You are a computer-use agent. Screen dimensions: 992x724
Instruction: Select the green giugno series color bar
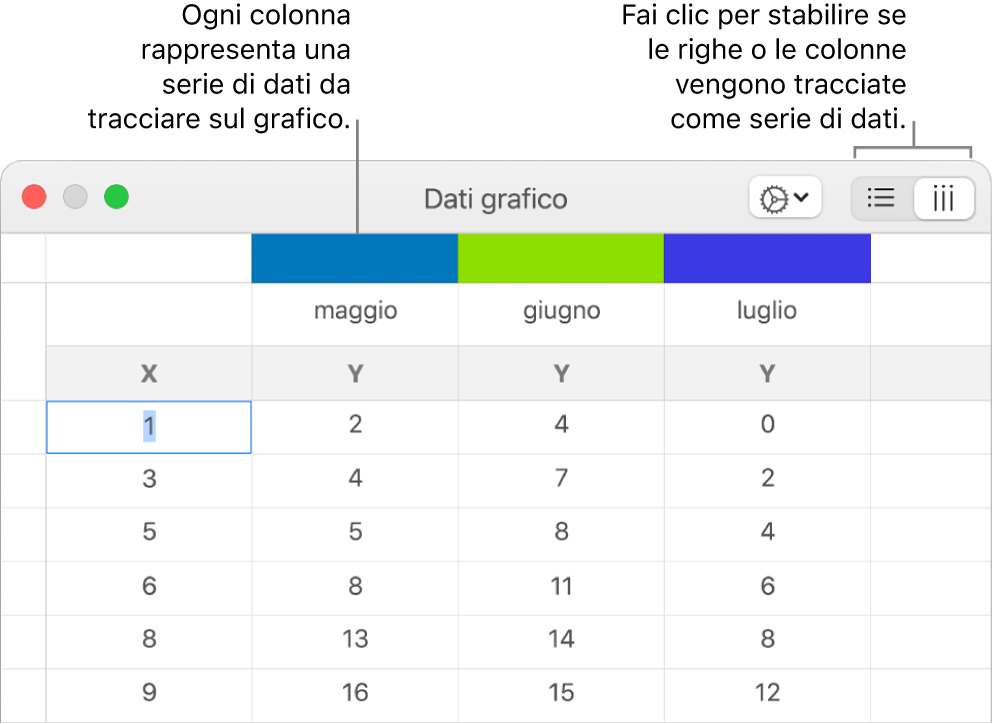click(561, 259)
